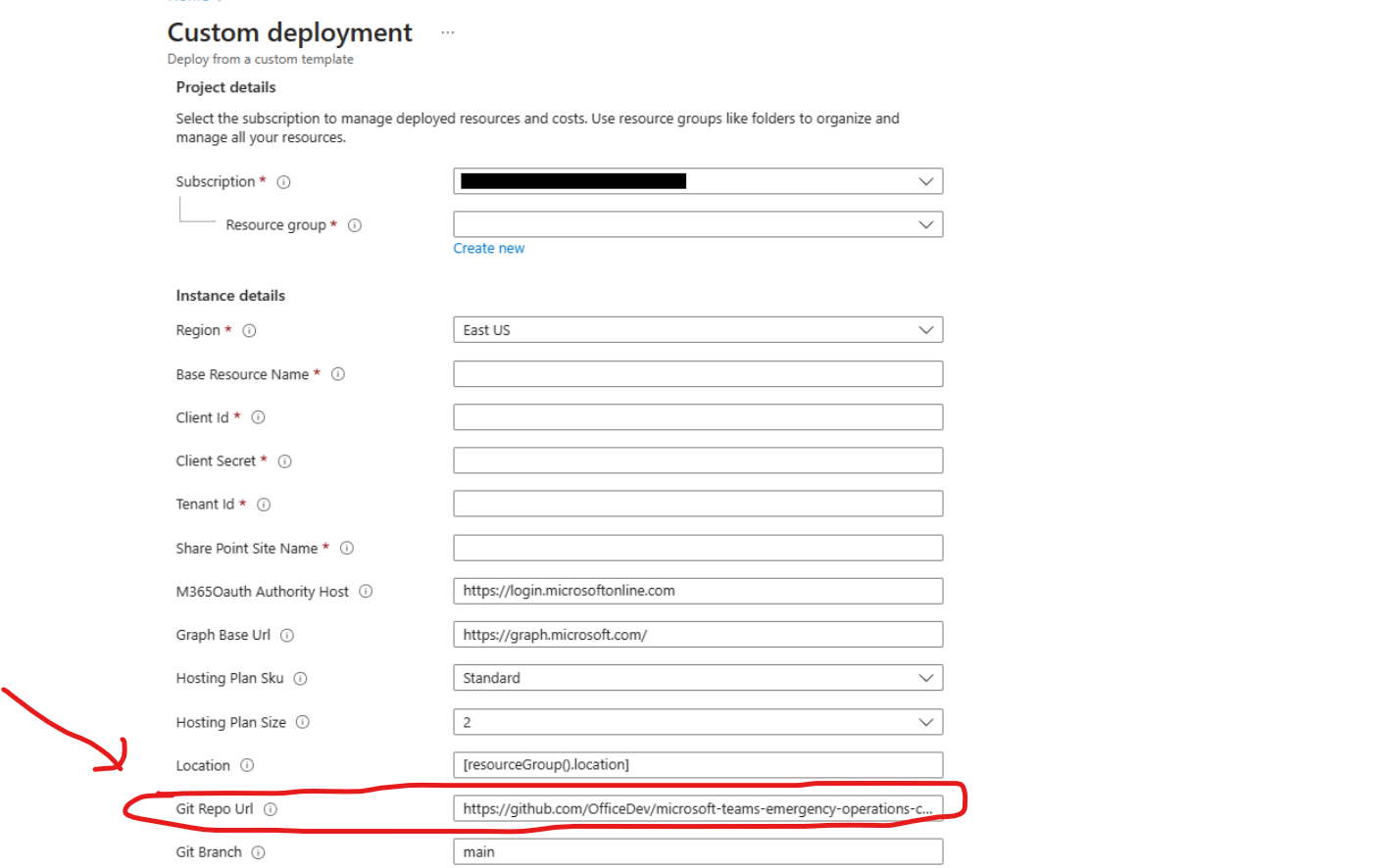The image size is (1386, 868).
Task: Click the Graph Base Url text field
Action: pyautogui.click(x=697, y=634)
